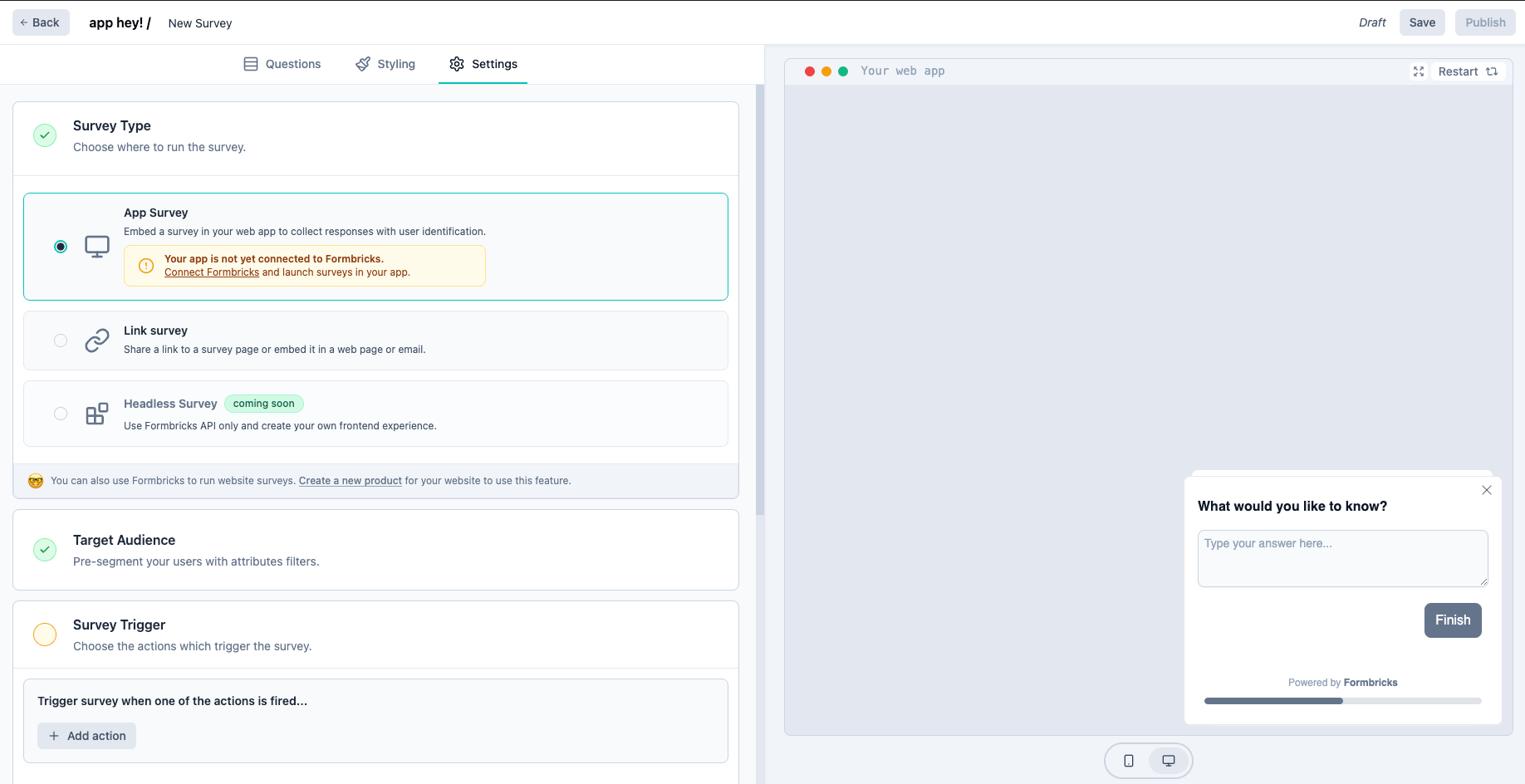Viewport: 1525px width, 784px height.
Task: Click the Type your answer here field
Action: 1342,558
